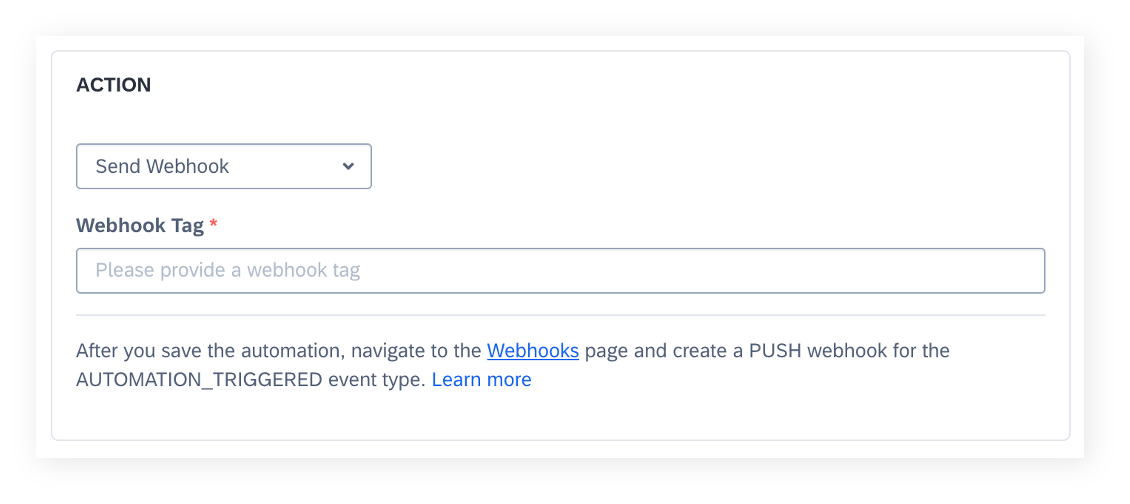Click the word PUSH in the help text
Image resolution: width=1130 pixels, height=504 pixels.
tap(775, 351)
